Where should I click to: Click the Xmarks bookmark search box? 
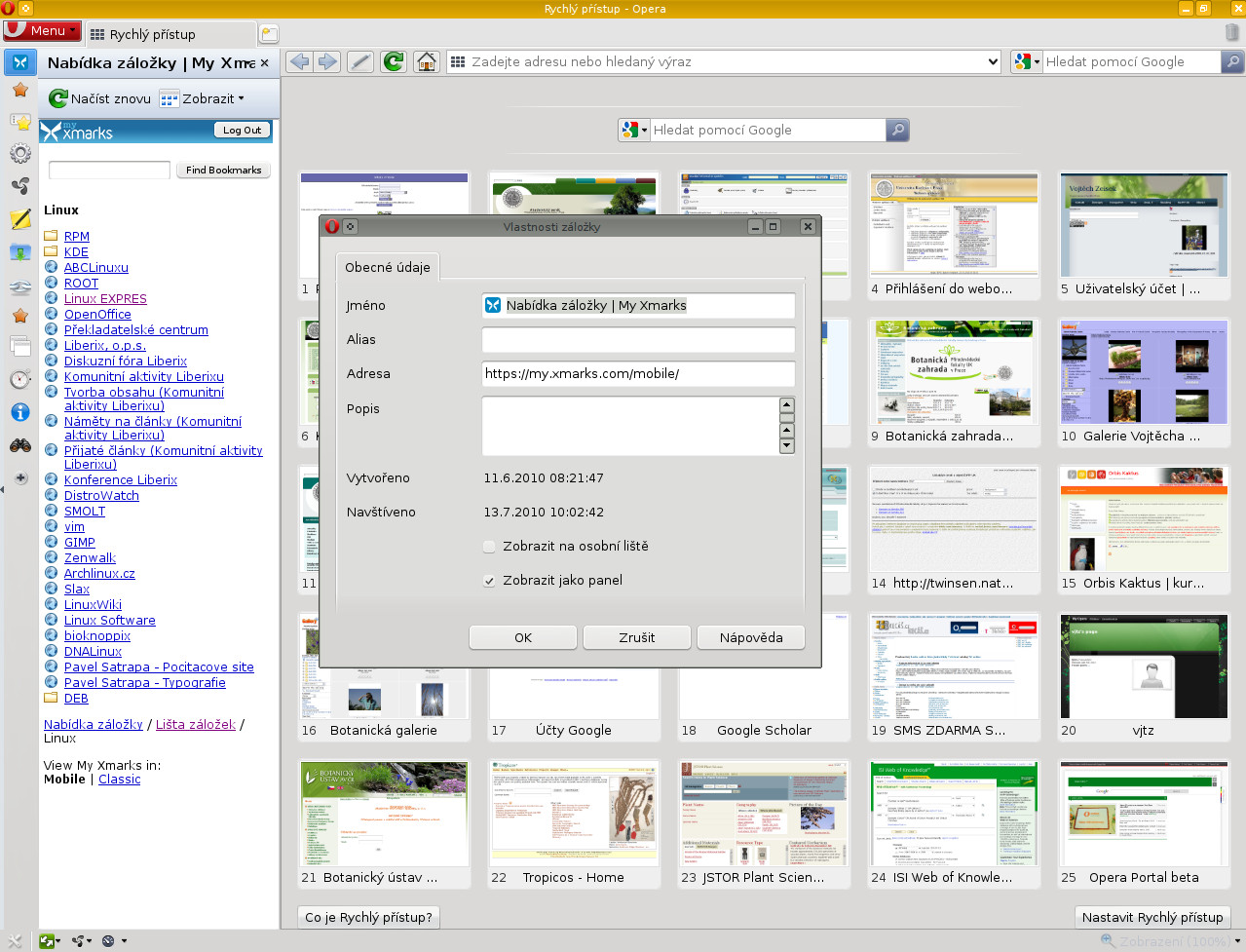pos(109,170)
